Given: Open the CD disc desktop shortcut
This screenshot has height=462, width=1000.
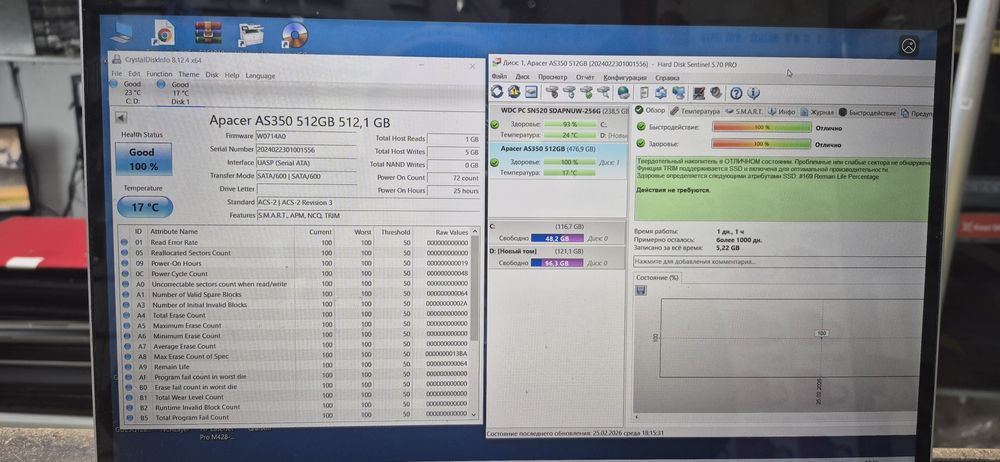Looking at the screenshot, I should [295, 35].
